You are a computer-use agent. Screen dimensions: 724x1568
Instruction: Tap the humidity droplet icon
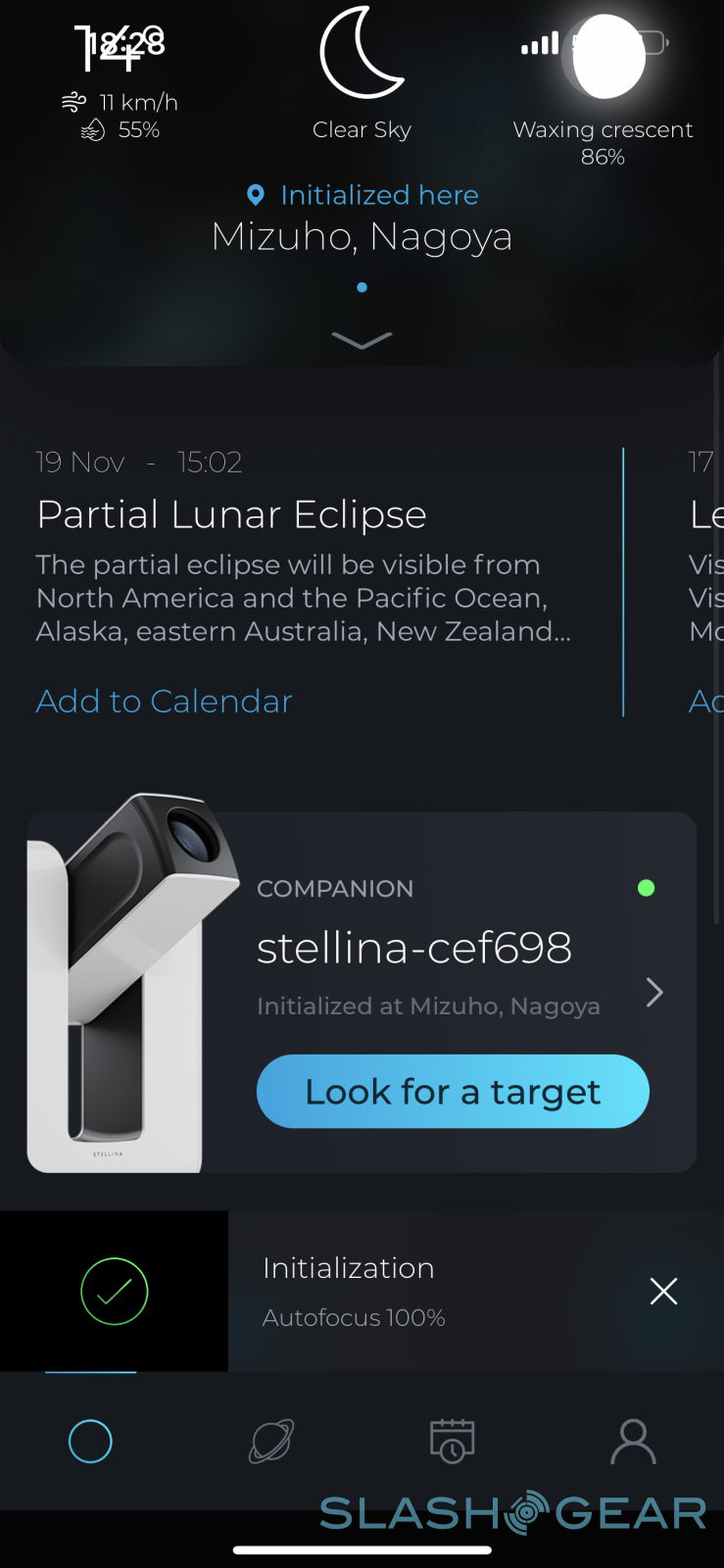[x=93, y=130]
